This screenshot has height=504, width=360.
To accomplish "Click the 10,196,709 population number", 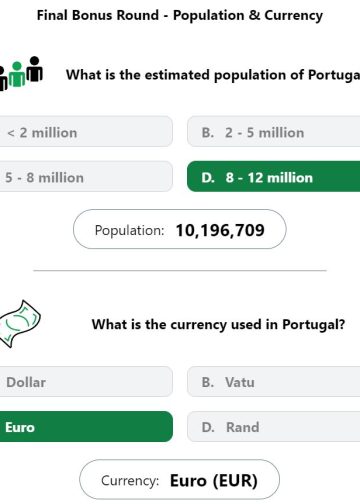I will 220,230.
